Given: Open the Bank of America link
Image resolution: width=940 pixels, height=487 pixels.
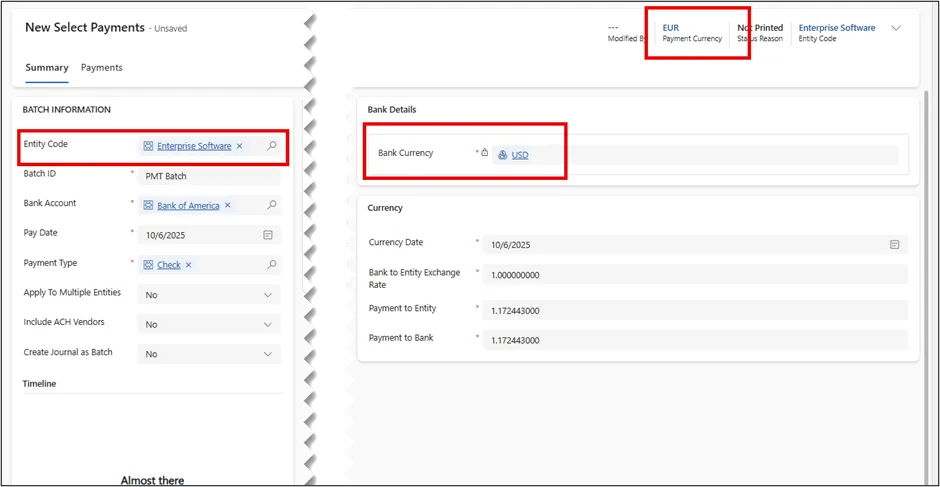Looking at the screenshot, I should [188, 206].
